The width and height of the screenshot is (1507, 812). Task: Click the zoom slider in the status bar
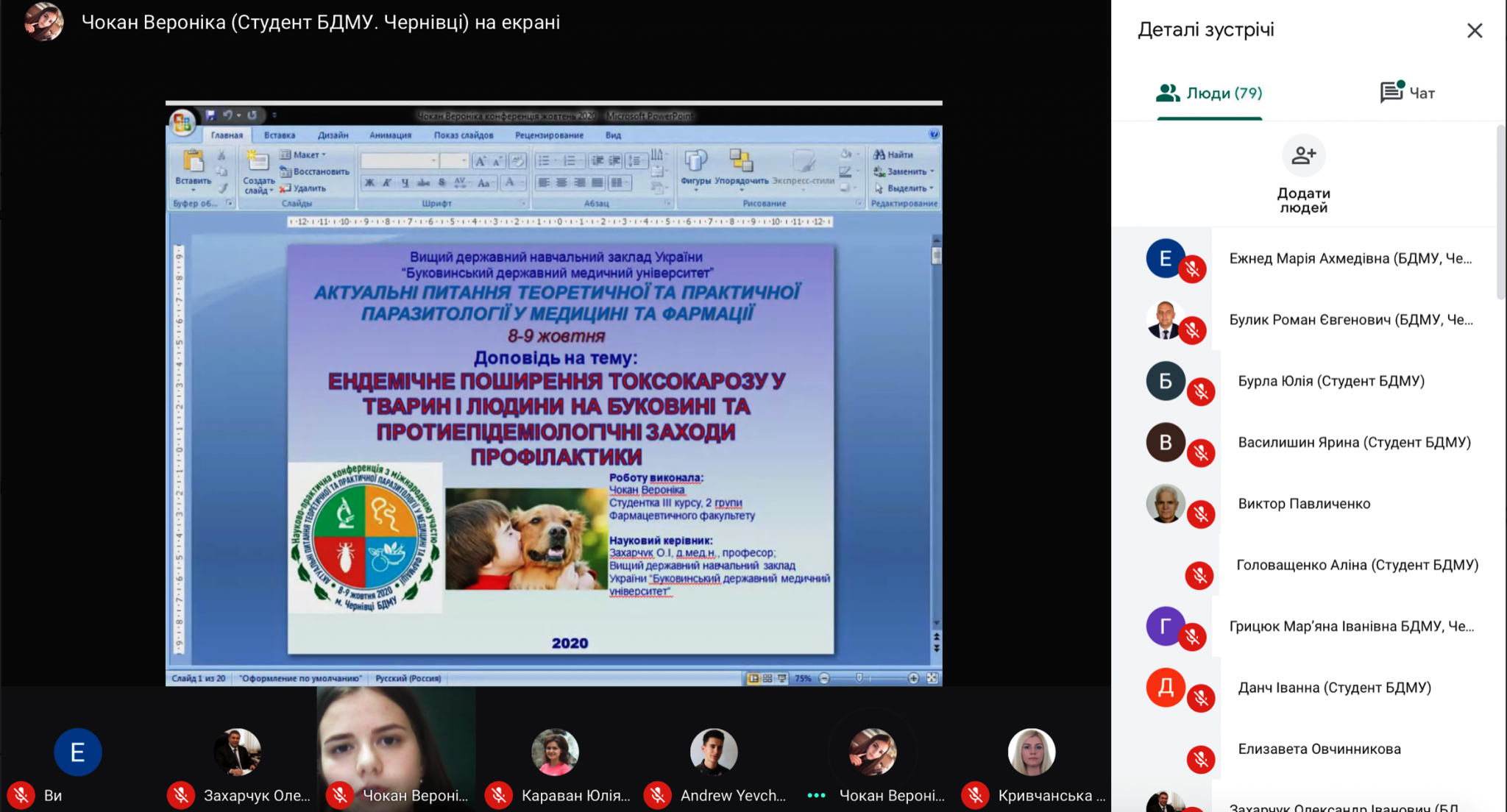pyautogui.click(x=859, y=678)
